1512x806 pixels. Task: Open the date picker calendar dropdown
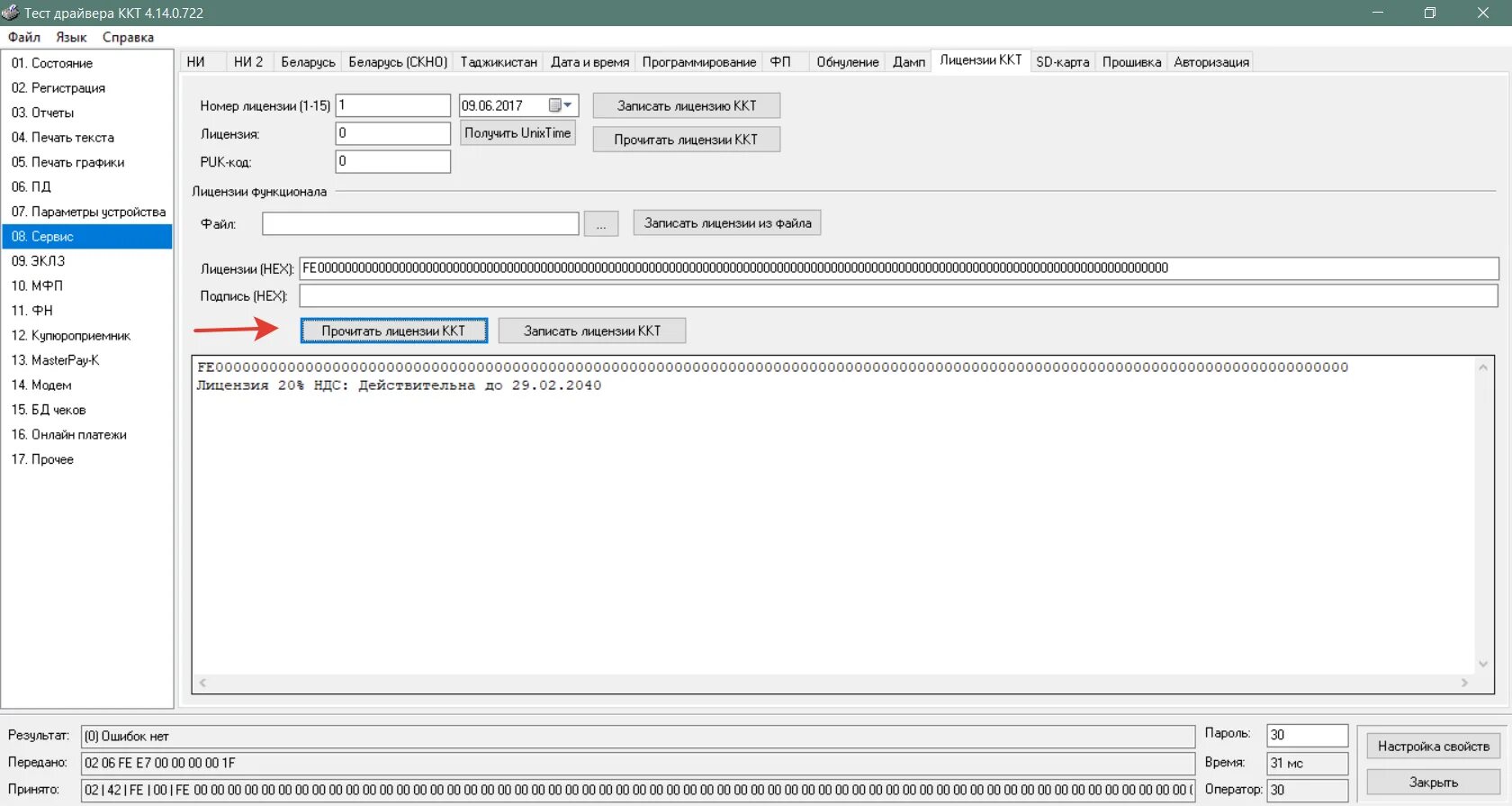[x=561, y=105]
